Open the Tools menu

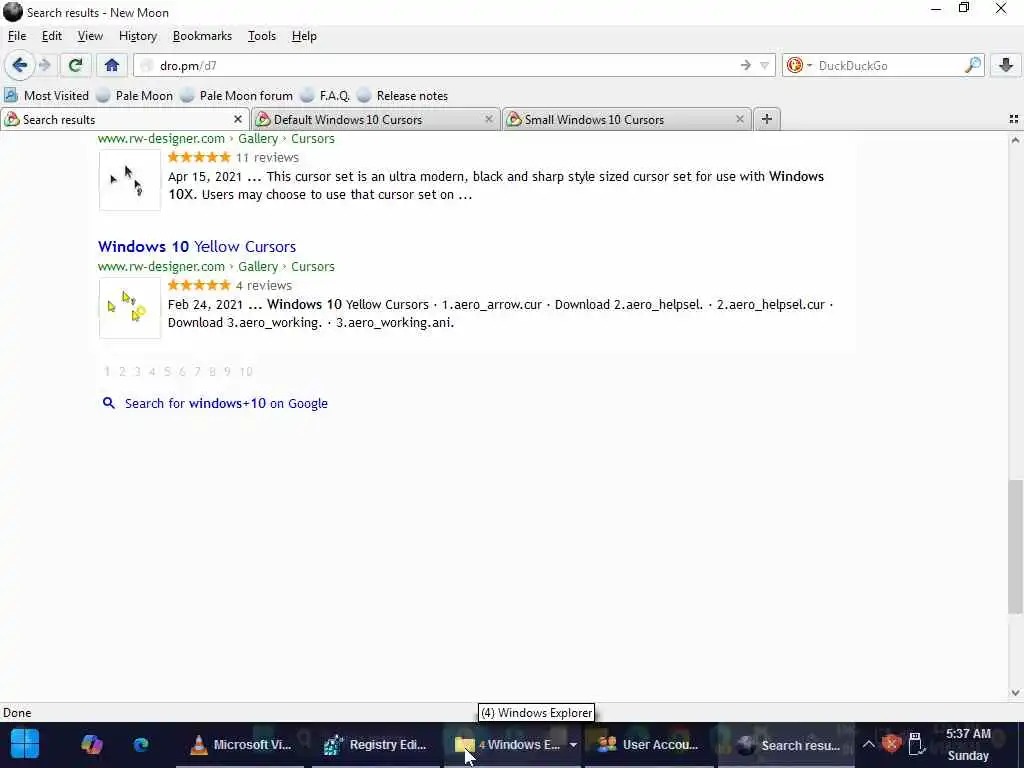[262, 36]
